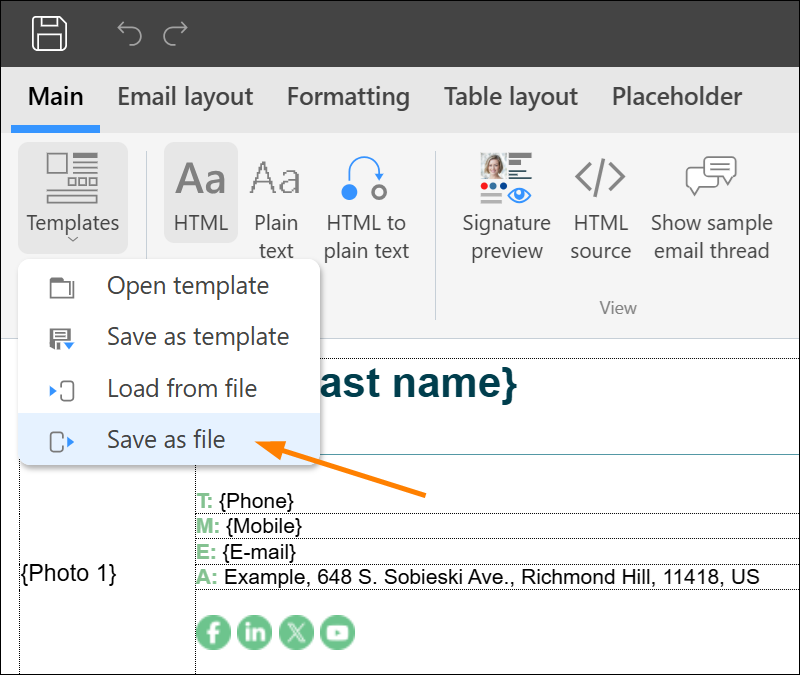800x675 pixels.
Task: Click the {Phone} placeholder text
Action: 256,501
